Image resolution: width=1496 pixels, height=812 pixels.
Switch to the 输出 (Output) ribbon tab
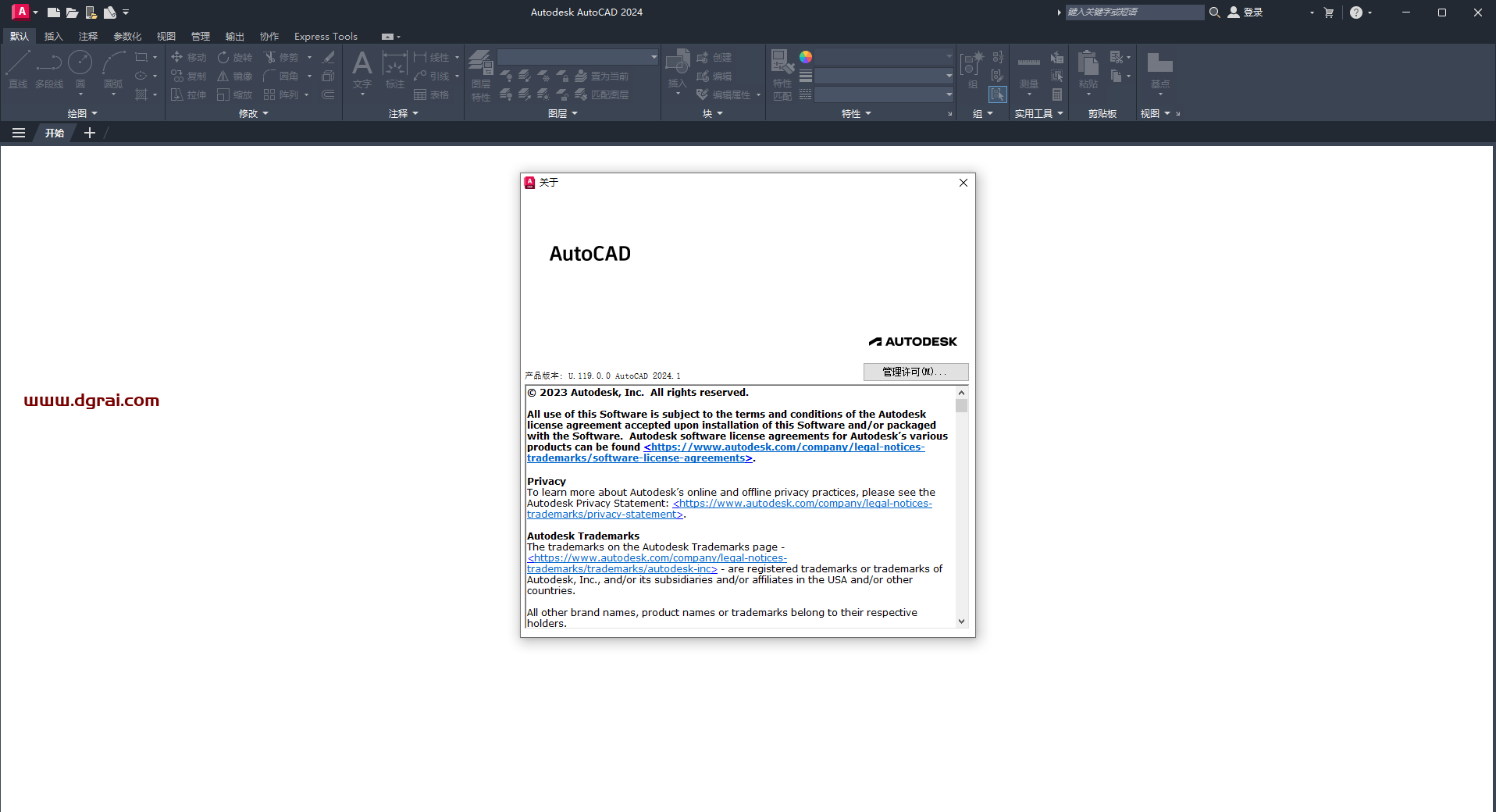[x=234, y=36]
